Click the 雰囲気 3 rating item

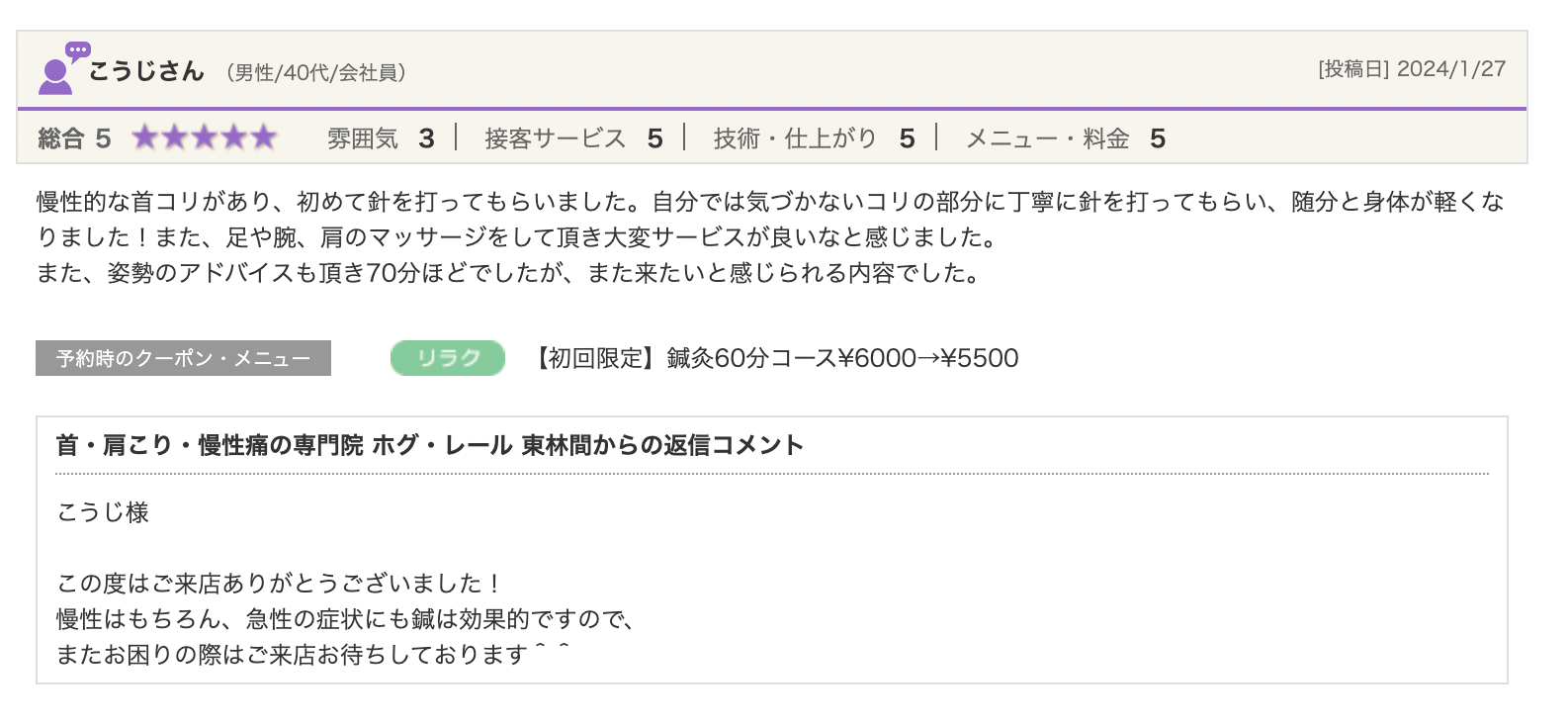click(x=381, y=138)
